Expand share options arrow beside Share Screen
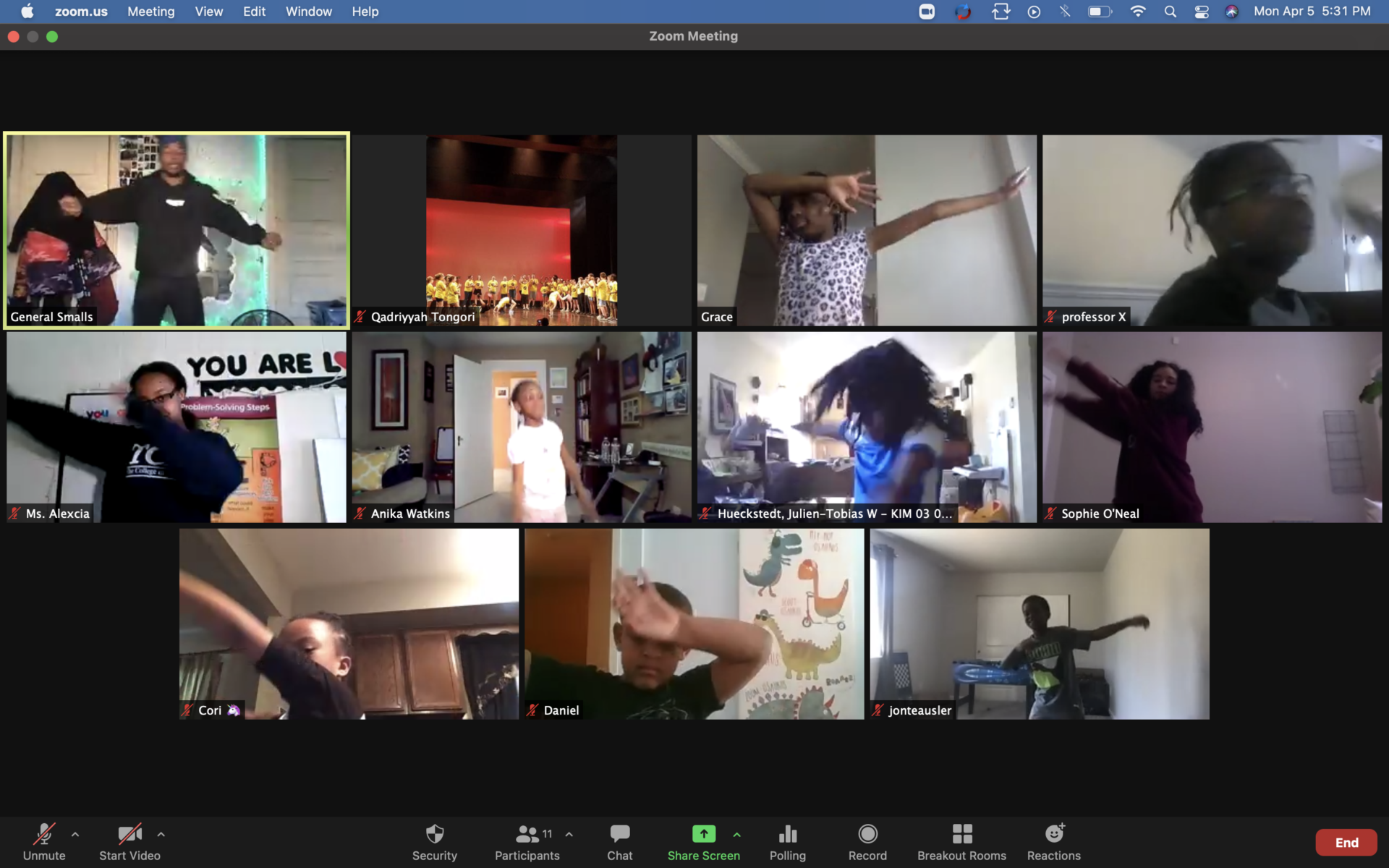 [736, 835]
